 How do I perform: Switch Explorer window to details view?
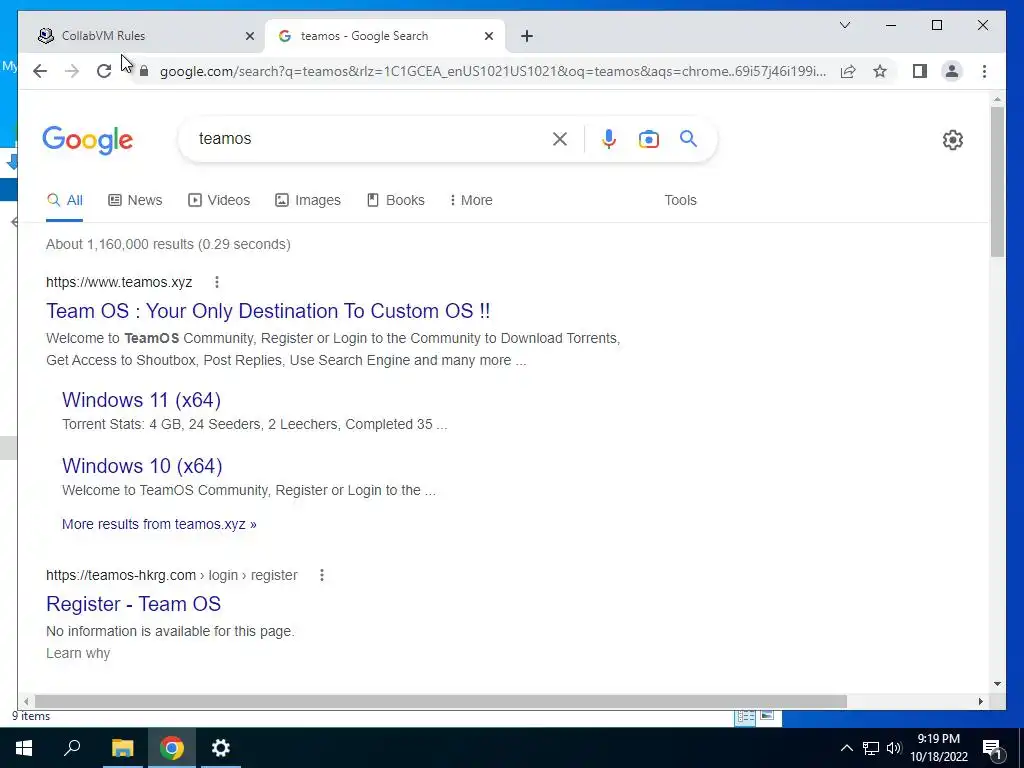745,716
